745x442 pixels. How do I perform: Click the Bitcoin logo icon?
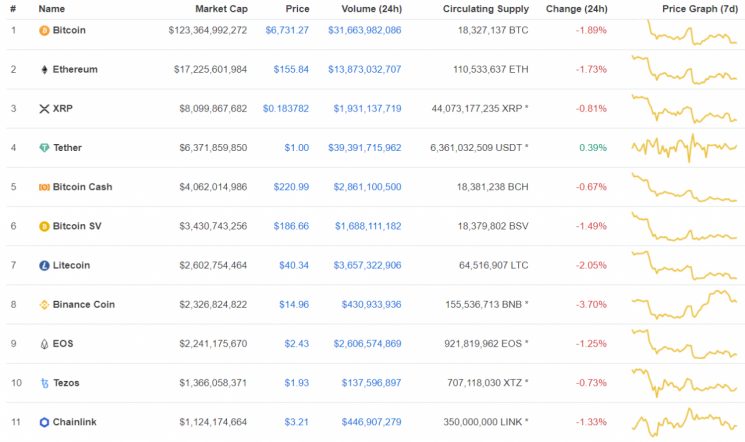pyautogui.click(x=44, y=30)
